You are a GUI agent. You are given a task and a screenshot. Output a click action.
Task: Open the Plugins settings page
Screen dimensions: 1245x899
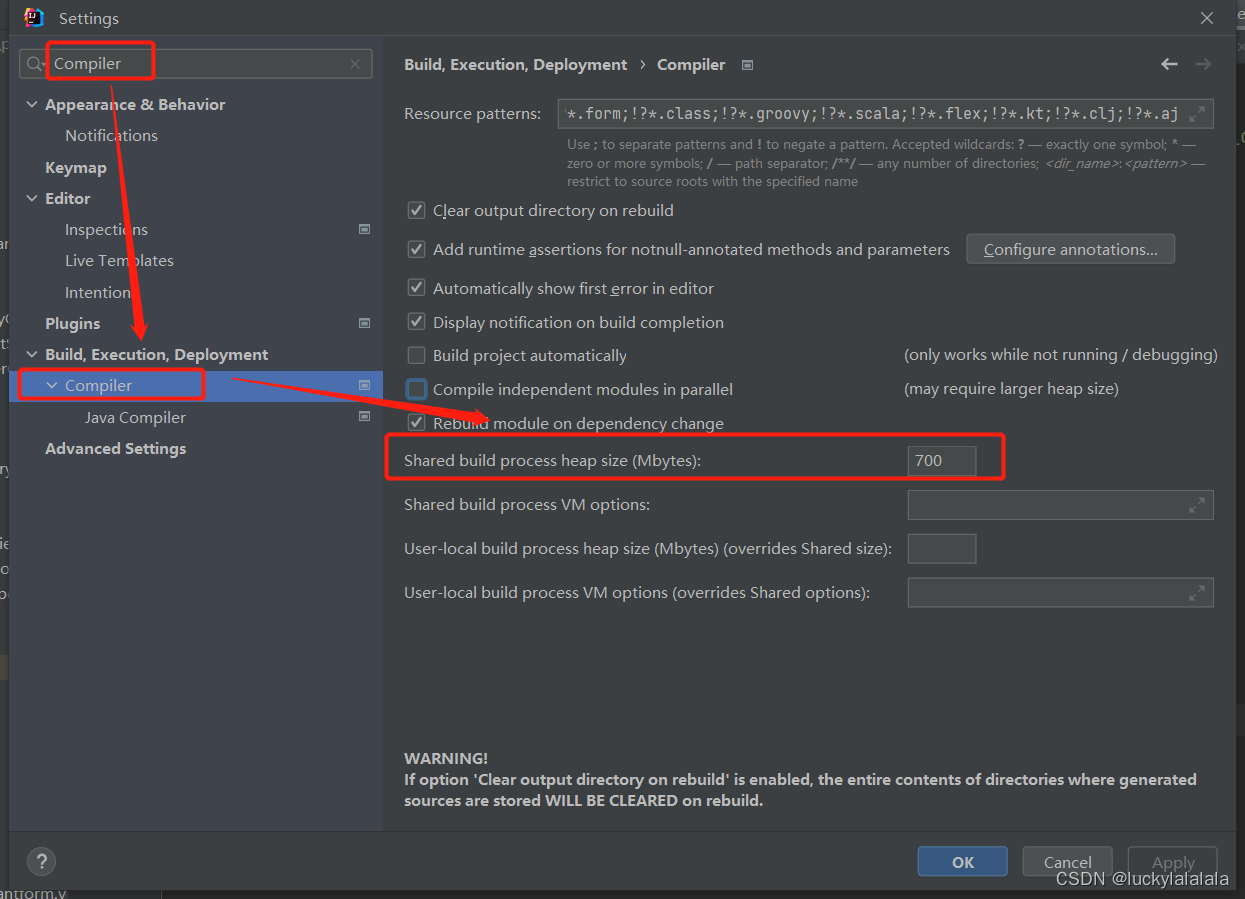pos(73,324)
